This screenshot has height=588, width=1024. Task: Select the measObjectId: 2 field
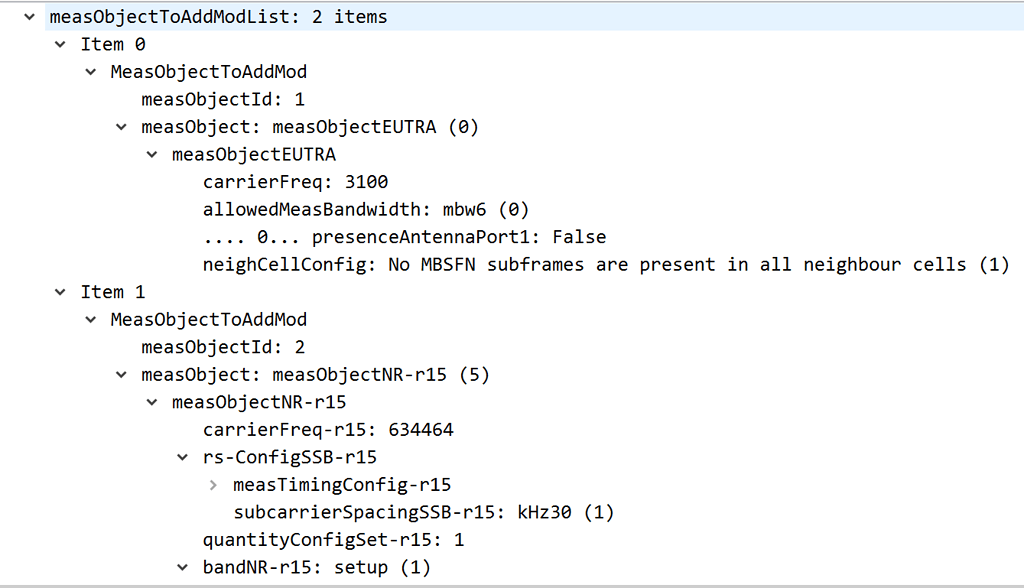tap(222, 347)
